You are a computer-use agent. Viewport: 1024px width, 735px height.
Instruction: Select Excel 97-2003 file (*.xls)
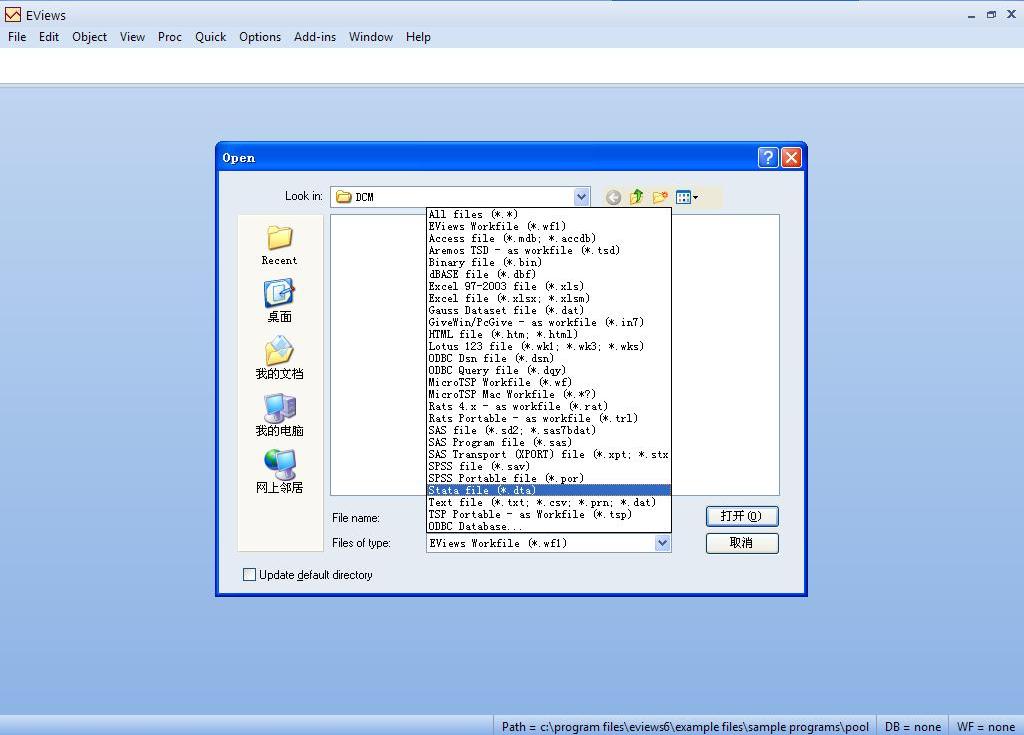(x=549, y=287)
